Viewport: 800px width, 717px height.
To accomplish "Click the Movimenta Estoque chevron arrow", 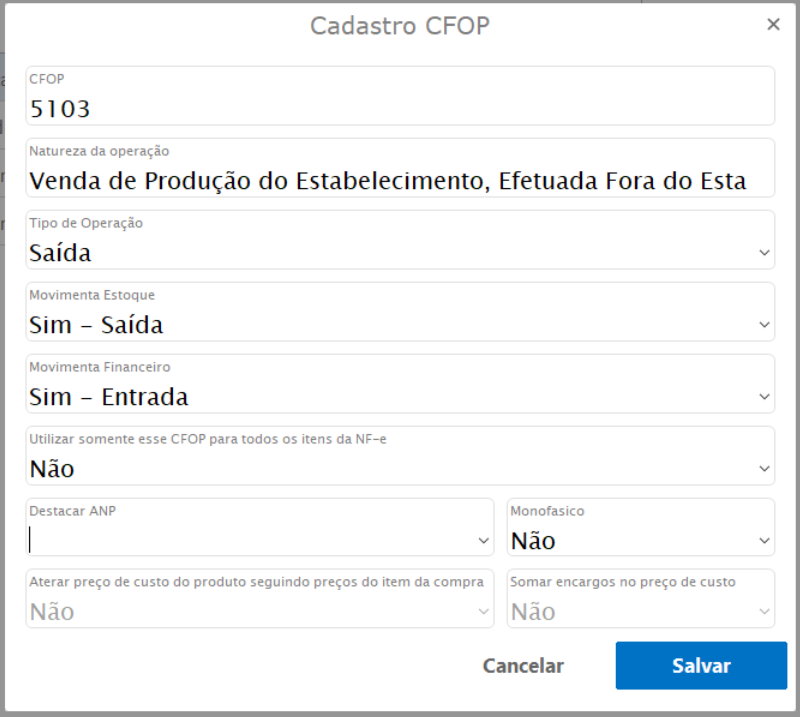I will tap(764, 325).
